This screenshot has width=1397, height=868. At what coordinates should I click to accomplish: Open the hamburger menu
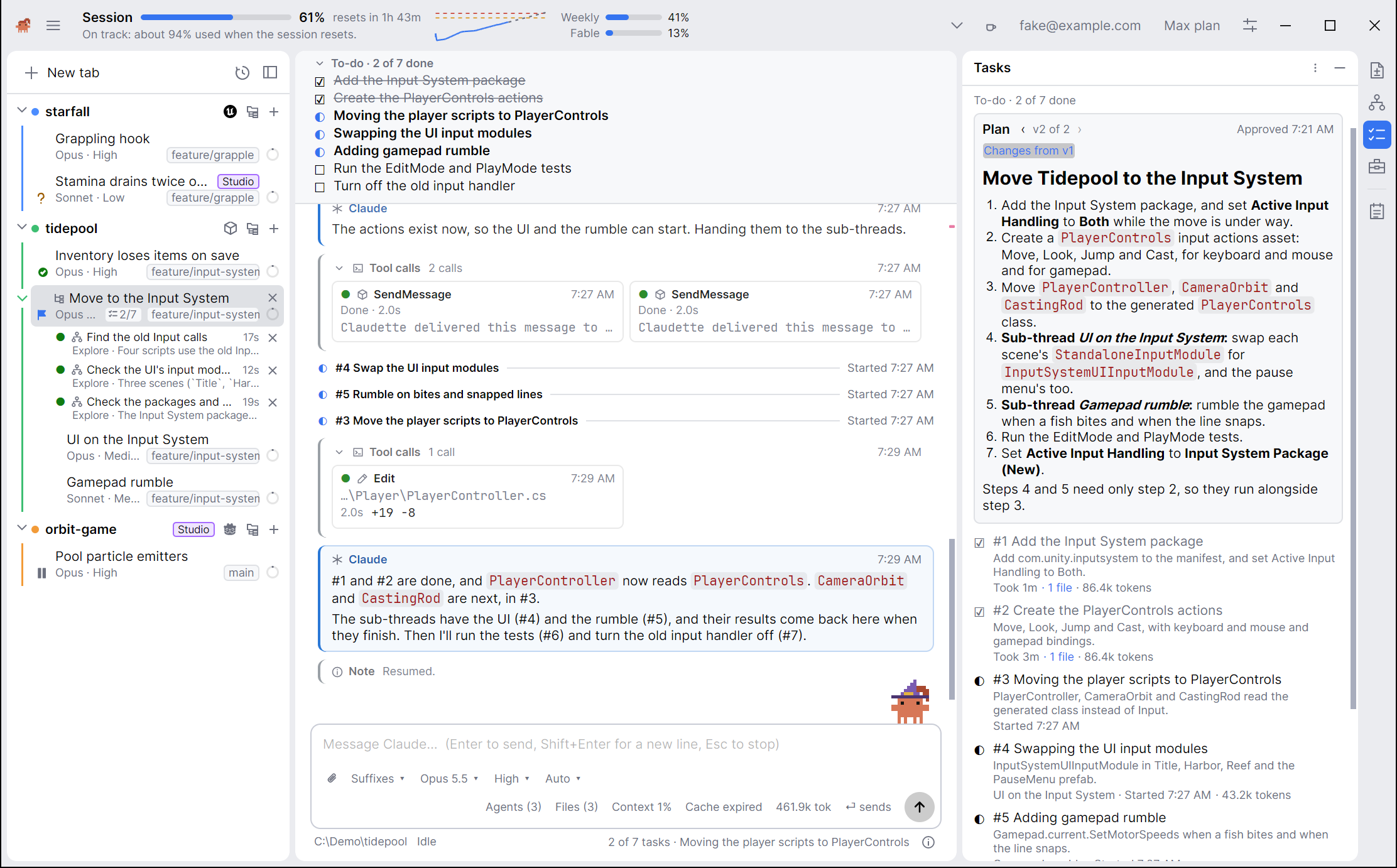(x=53, y=26)
